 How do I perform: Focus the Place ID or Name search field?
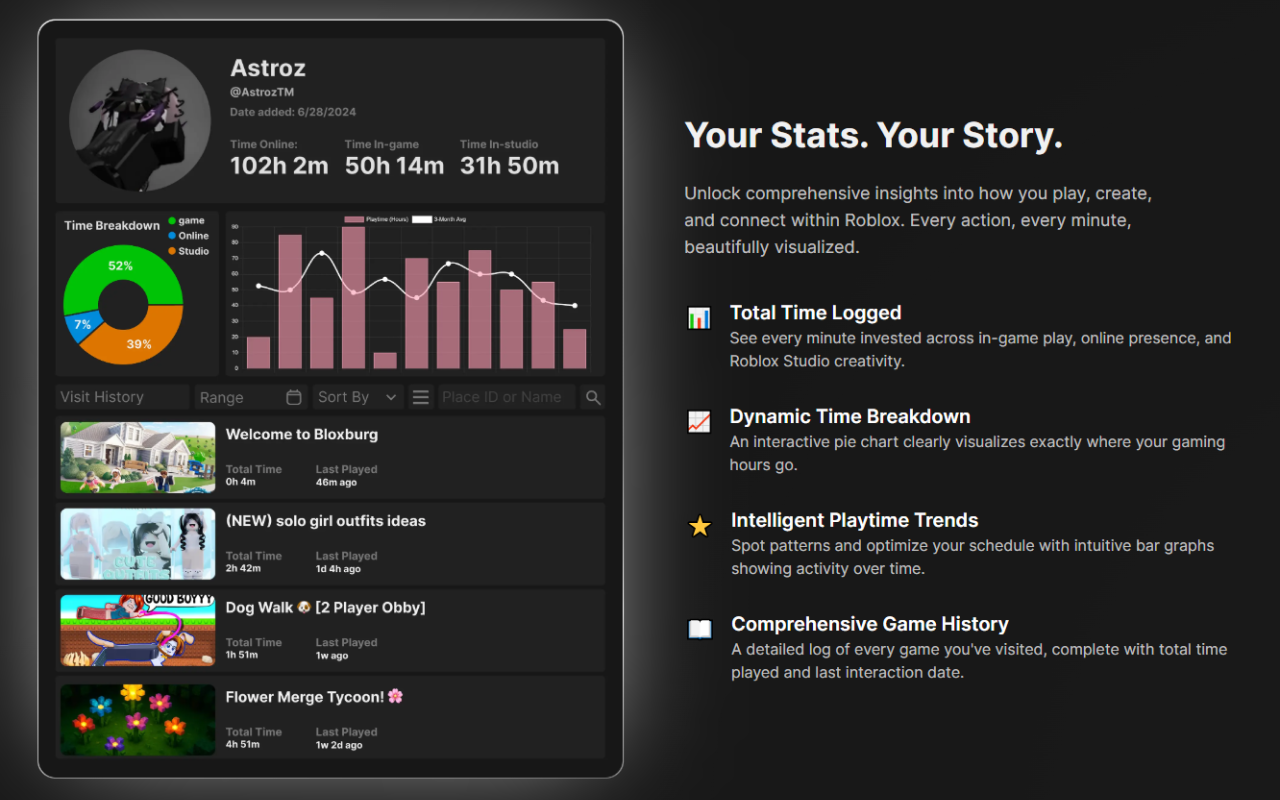pyautogui.click(x=507, y=397)
